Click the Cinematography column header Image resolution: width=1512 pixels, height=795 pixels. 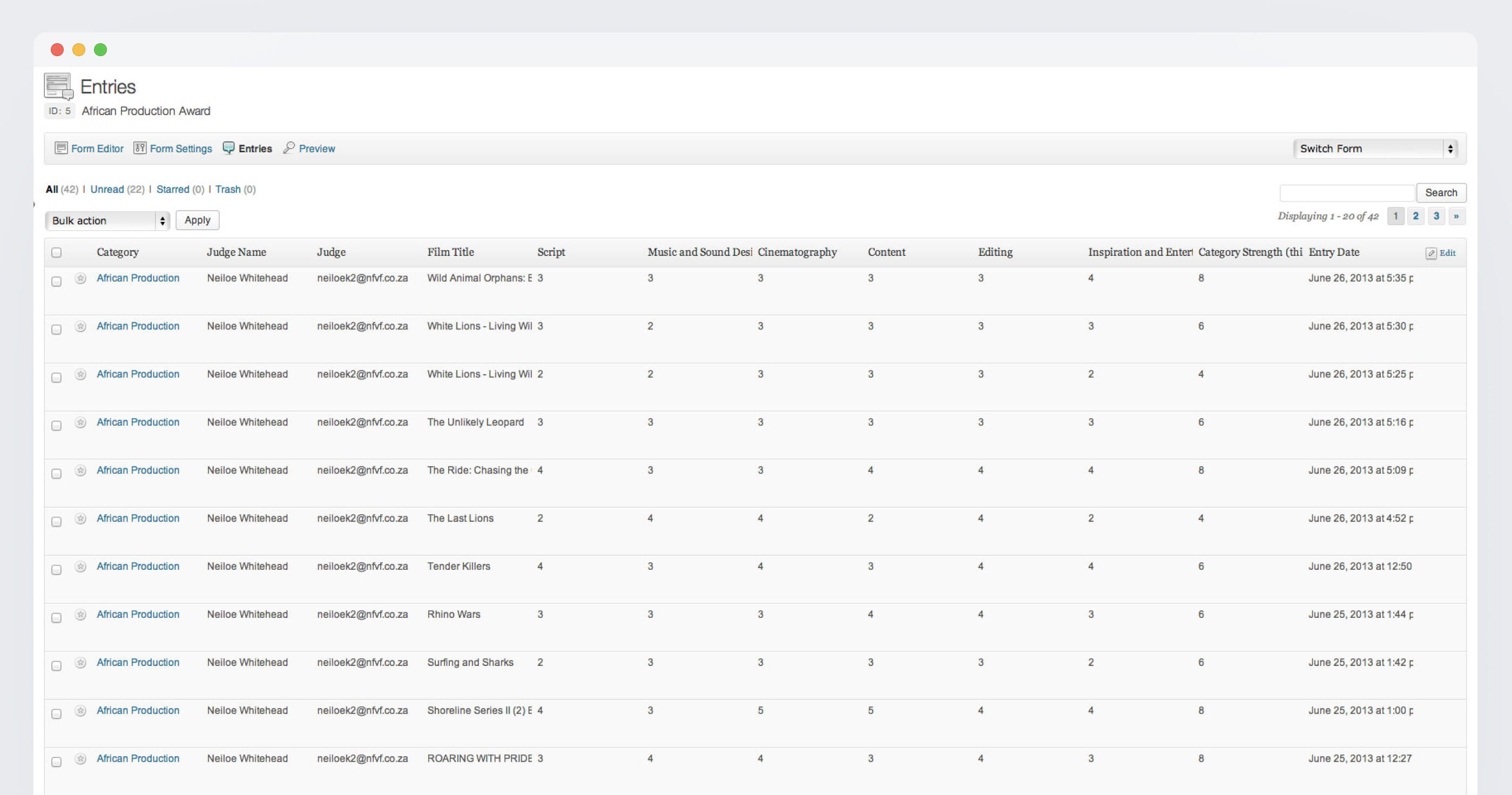tap(797, 252)
